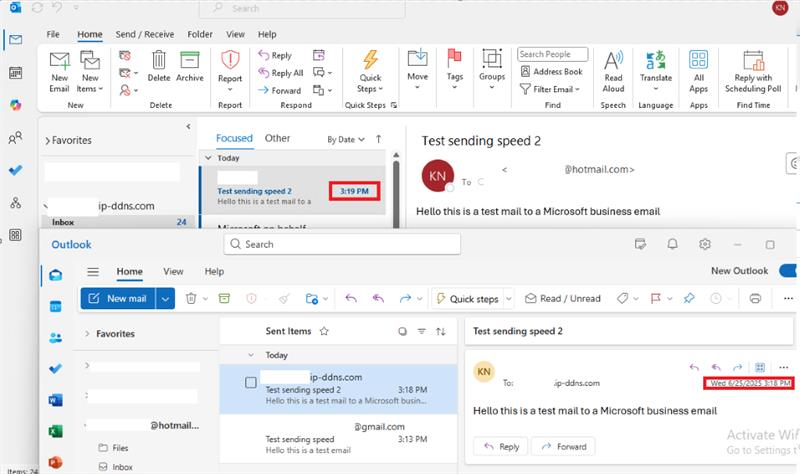Image resolution: width=800 pixels, height=474 pixels.
Task: Click the filter icon above Sent Items list
Action: point(421,331)
